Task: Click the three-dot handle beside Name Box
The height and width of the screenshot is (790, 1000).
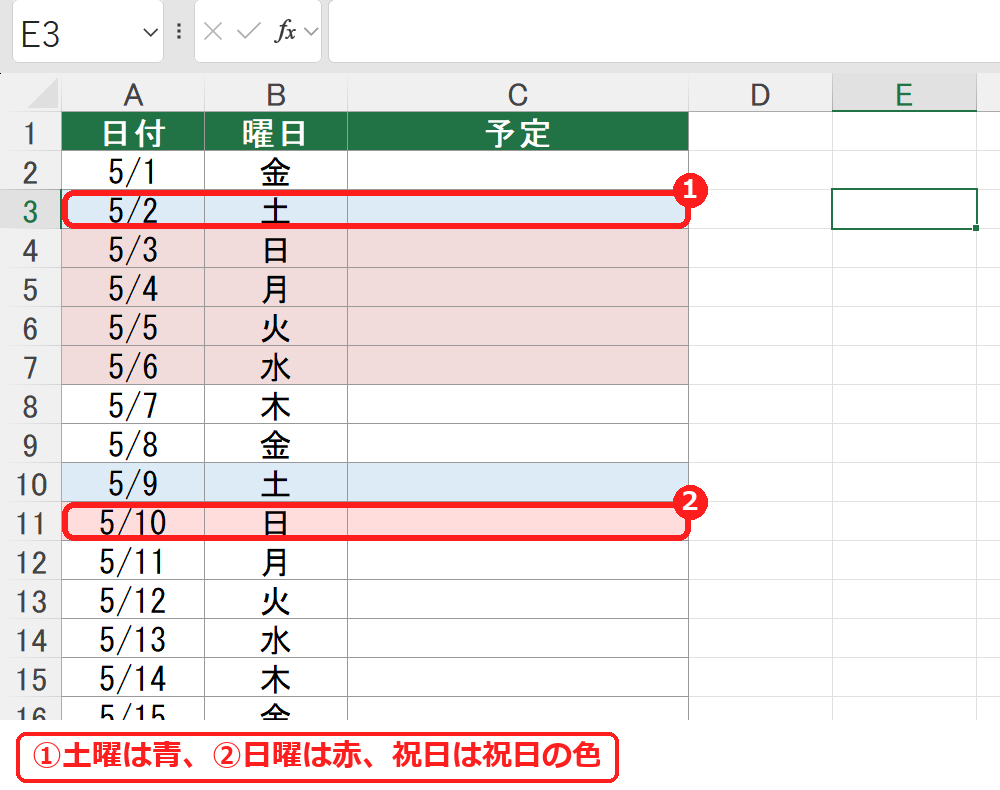Action: (x=179, y=31)
